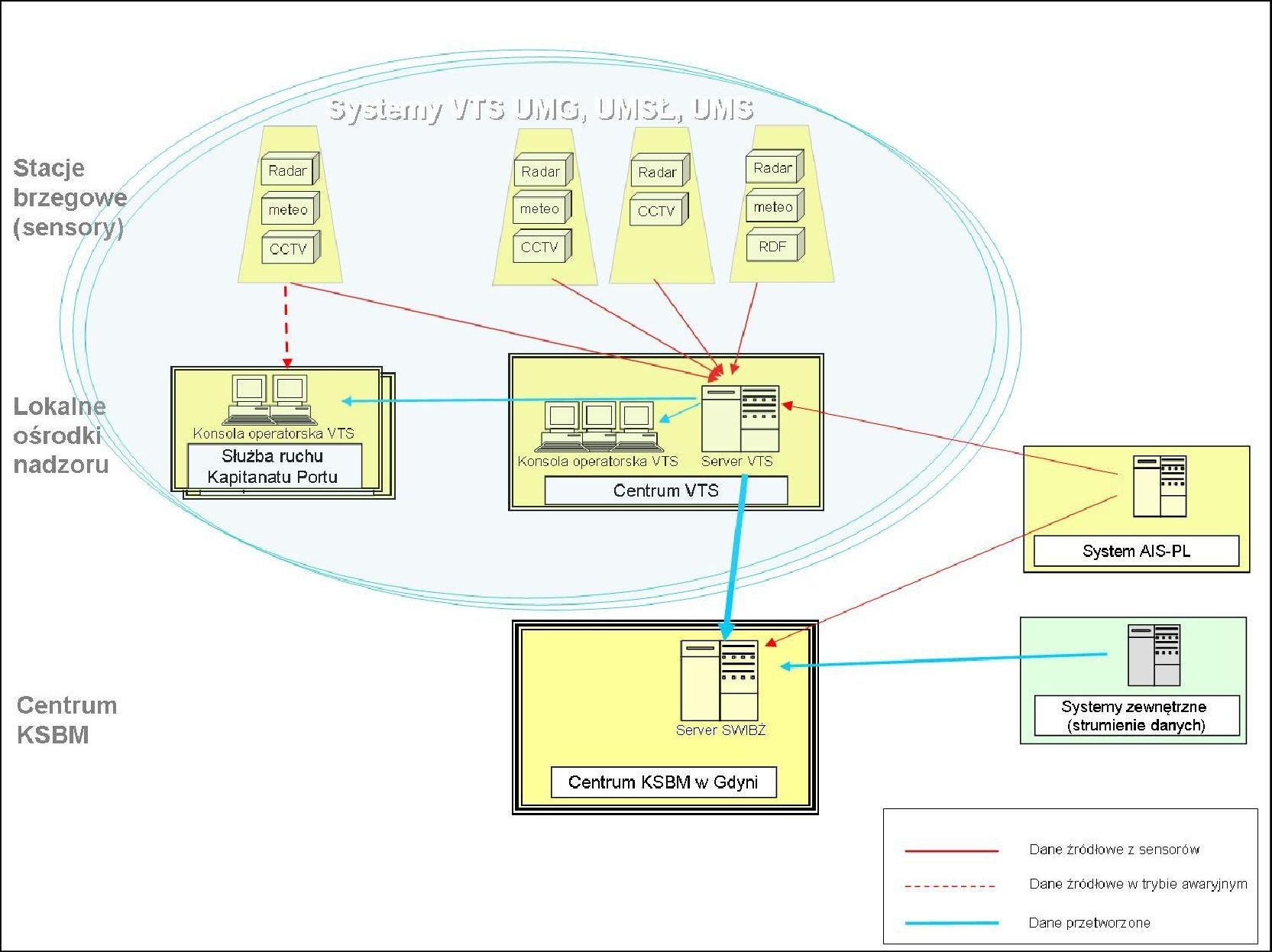
Task: Click the System AIS-PL server icon
Action: click(1160, 486)
